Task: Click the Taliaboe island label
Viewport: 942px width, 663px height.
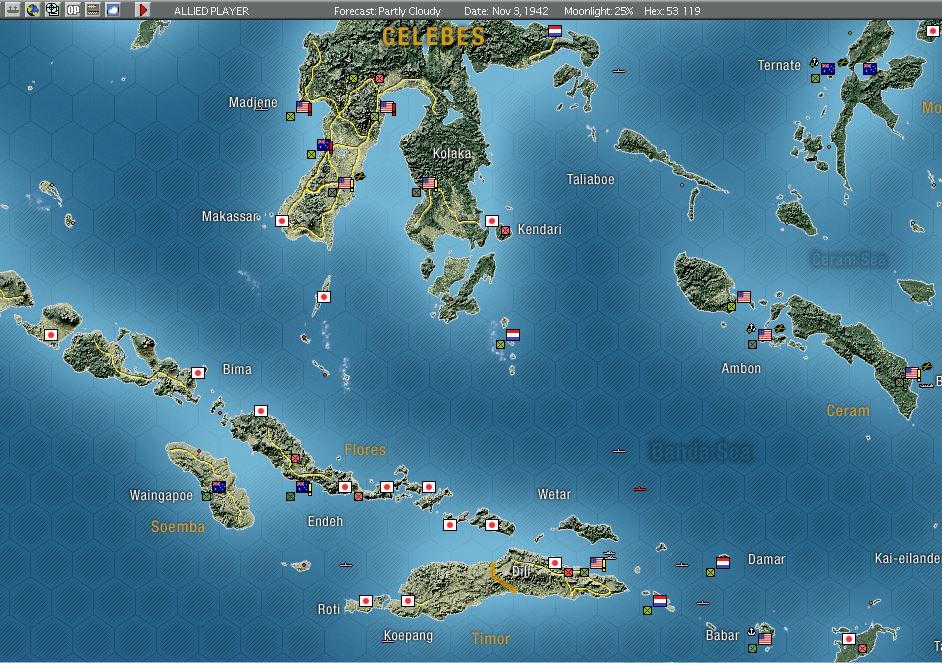Action: pos(591,179)
